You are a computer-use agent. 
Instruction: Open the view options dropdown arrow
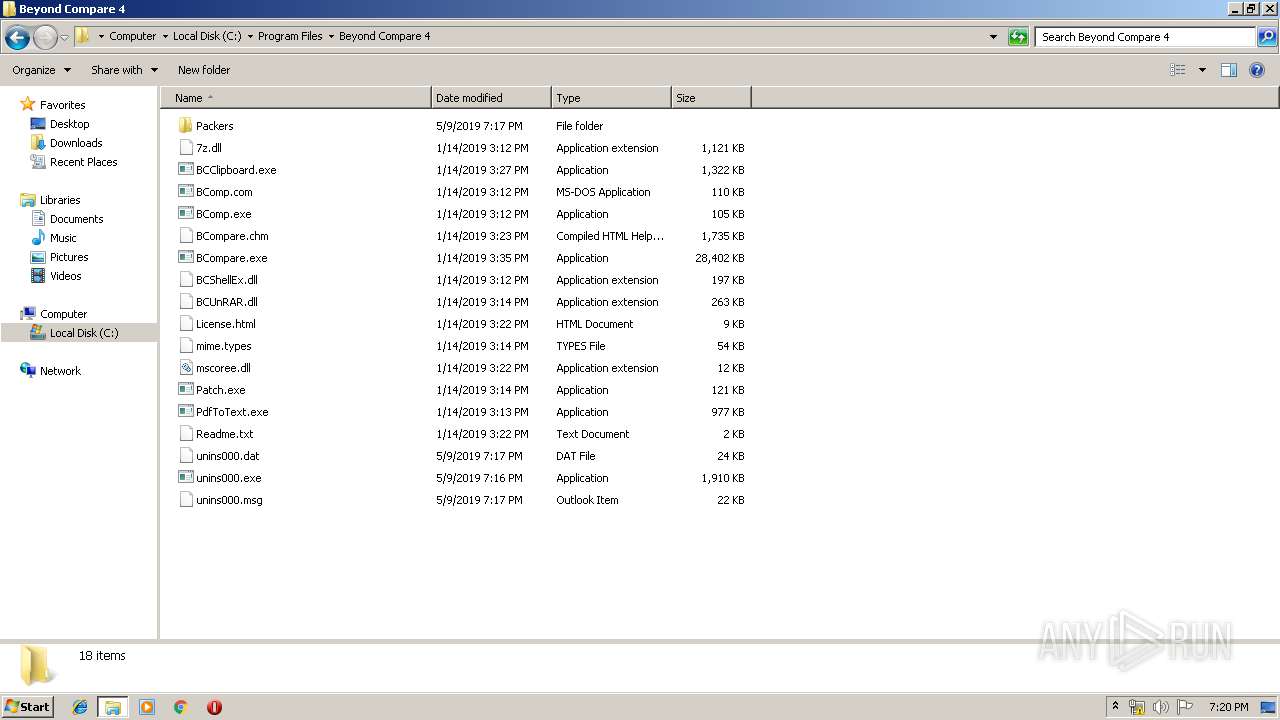[1202, 70]
